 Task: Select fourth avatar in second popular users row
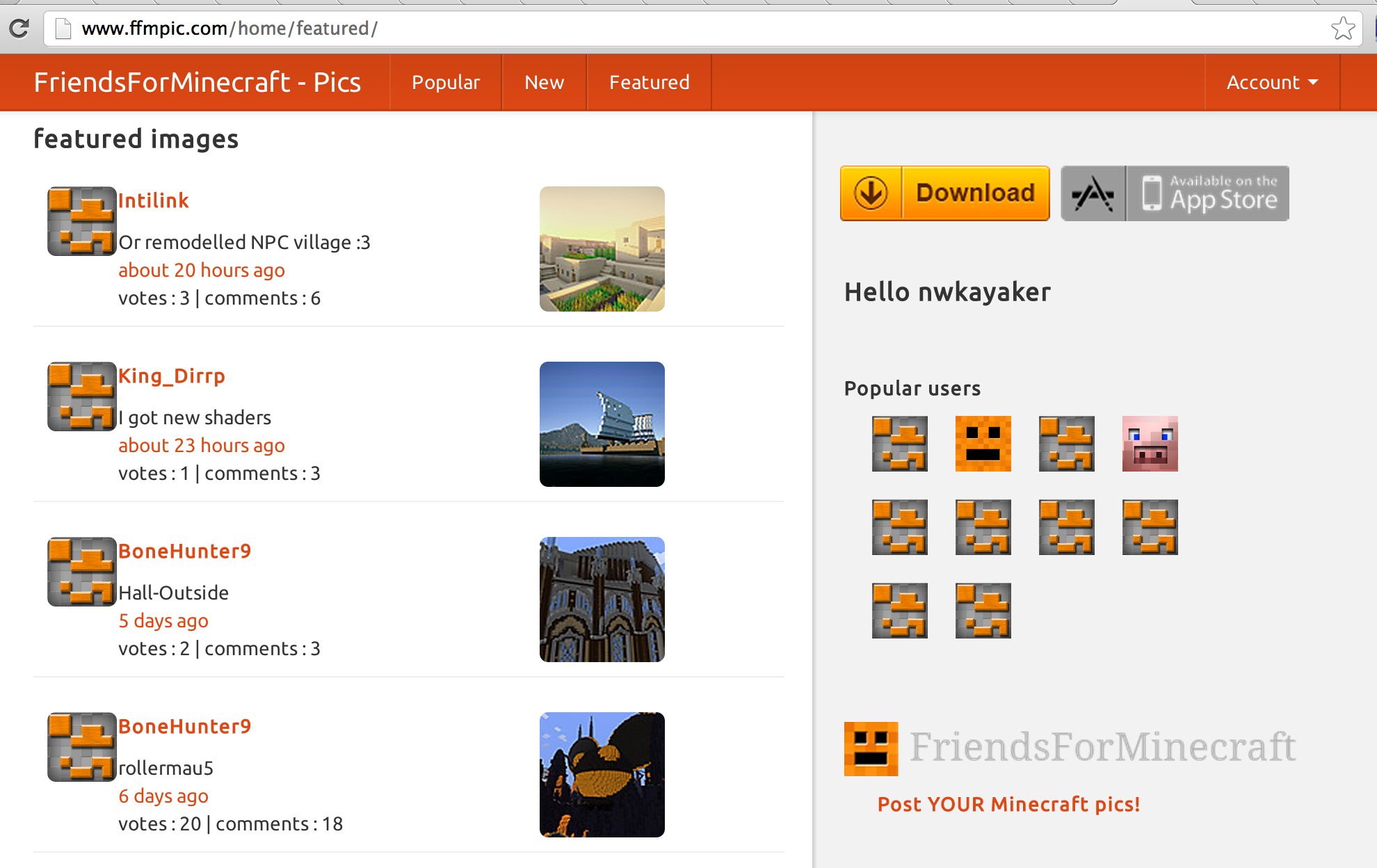coord(1150,527)
